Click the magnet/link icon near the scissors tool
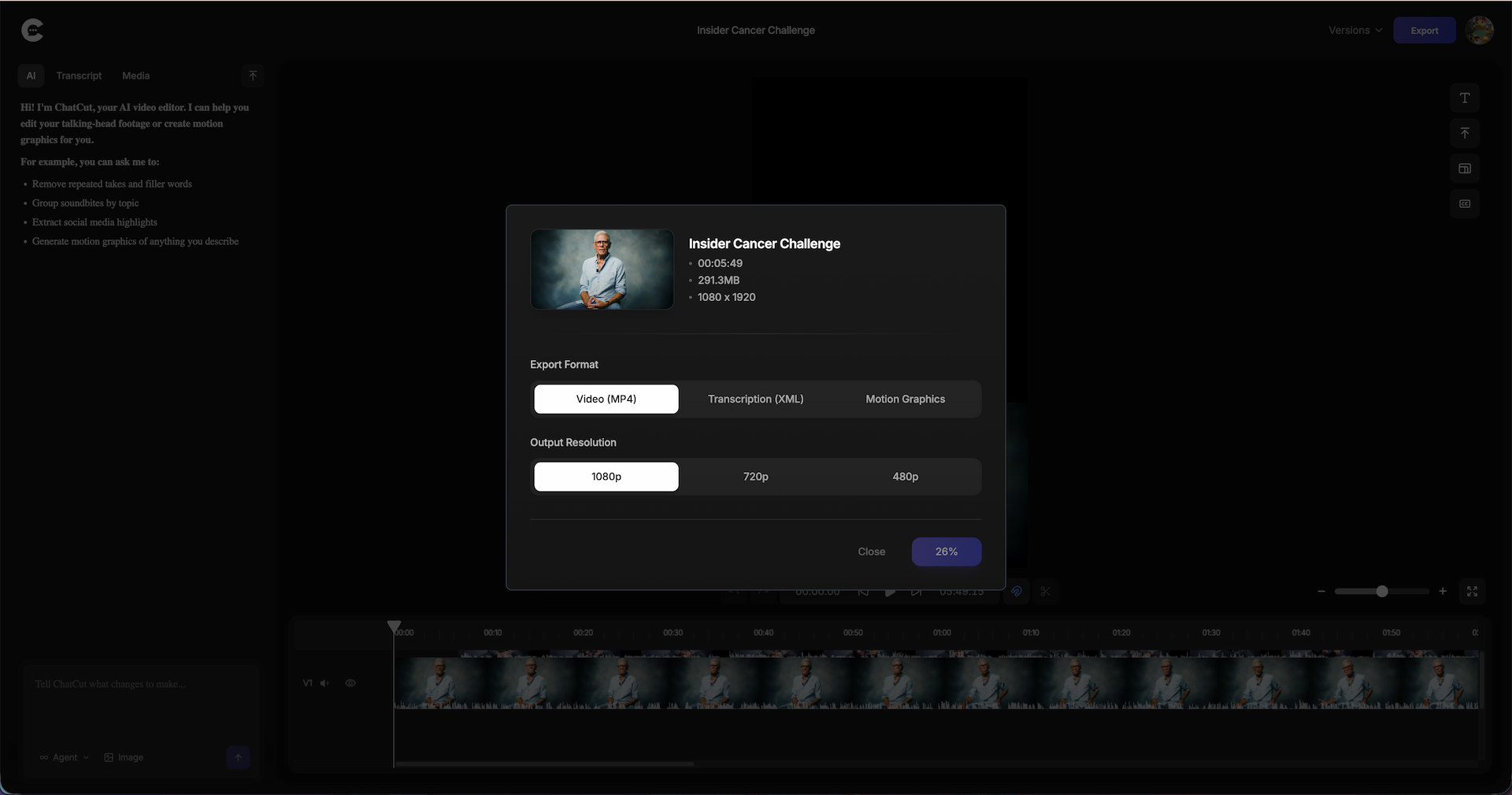The image size is (1512, 795). 1016,591
